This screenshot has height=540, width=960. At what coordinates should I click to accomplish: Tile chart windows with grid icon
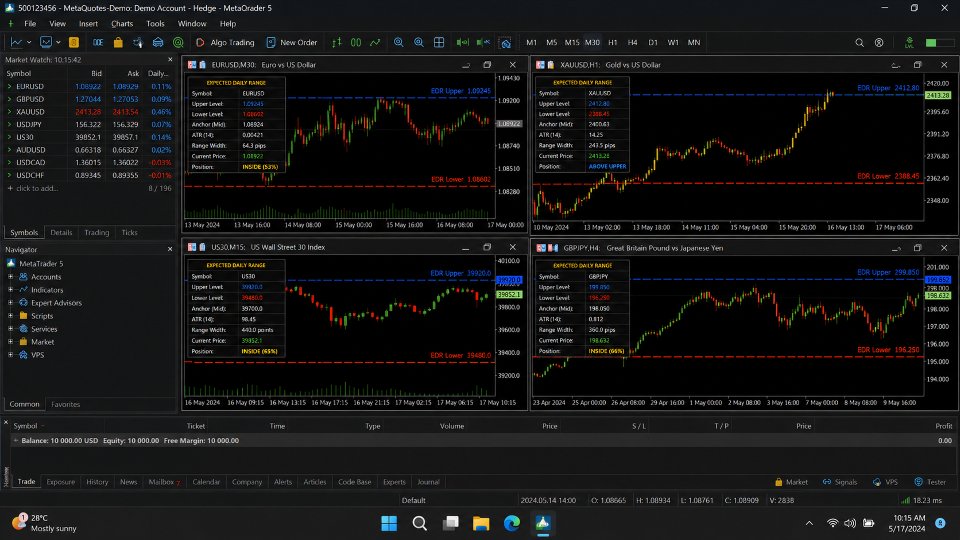coord(439,42)
